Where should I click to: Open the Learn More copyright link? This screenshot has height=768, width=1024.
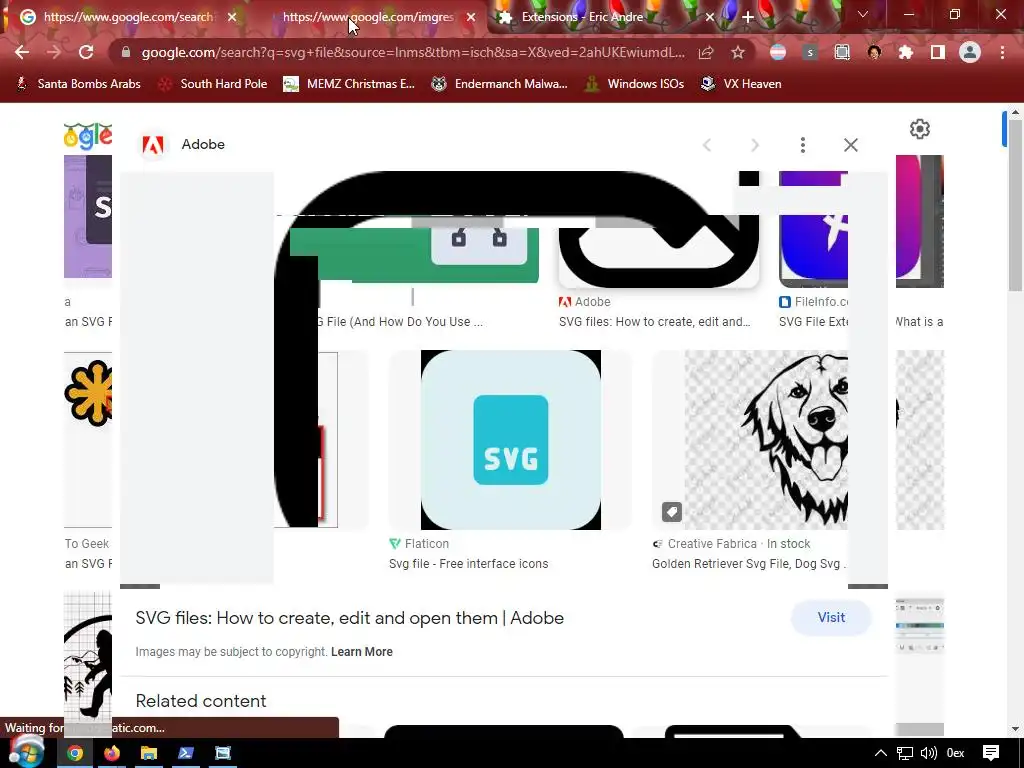pyautogui.click(x=362, y=652)
